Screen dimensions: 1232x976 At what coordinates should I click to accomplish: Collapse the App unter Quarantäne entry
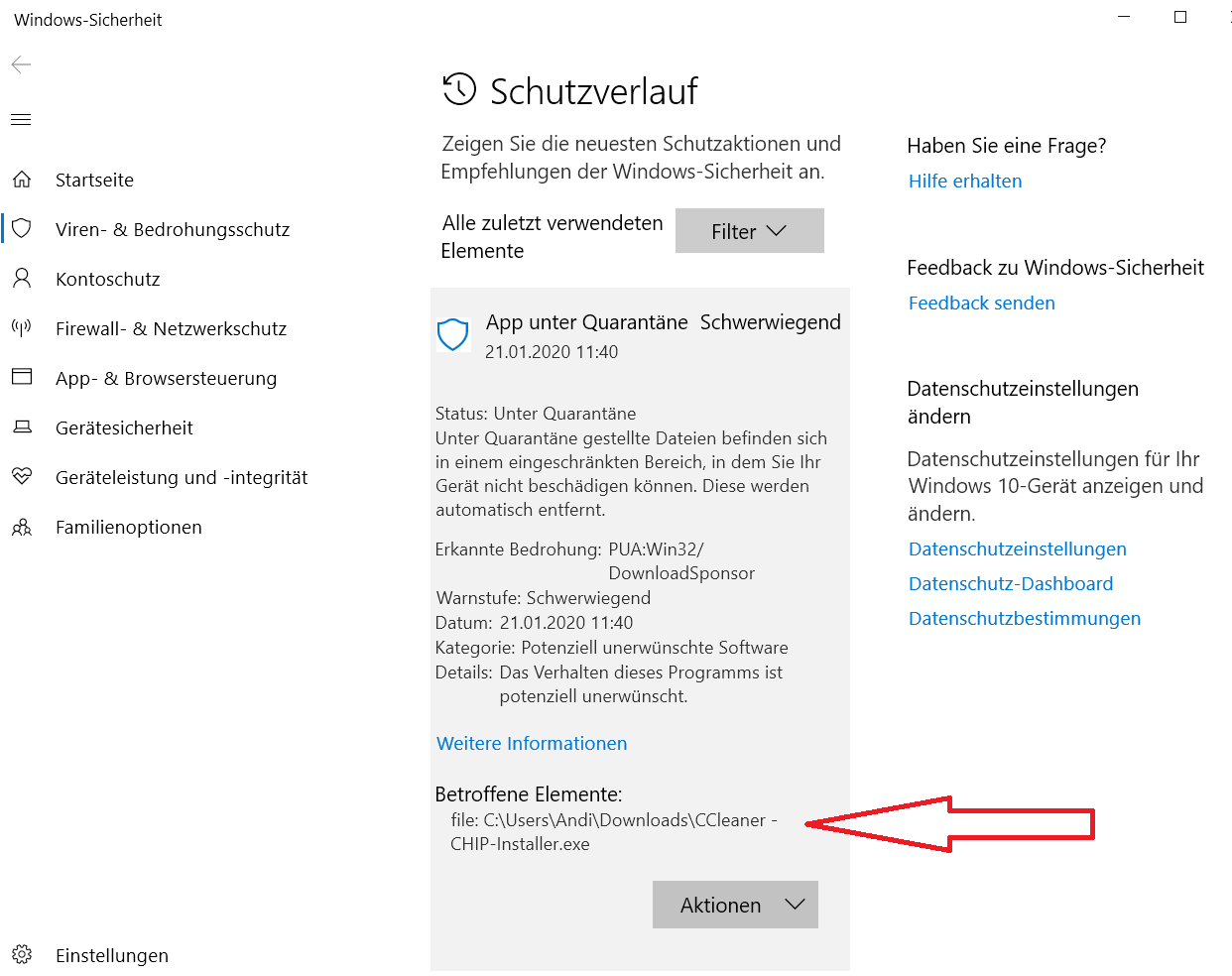[x=640, y=335]
